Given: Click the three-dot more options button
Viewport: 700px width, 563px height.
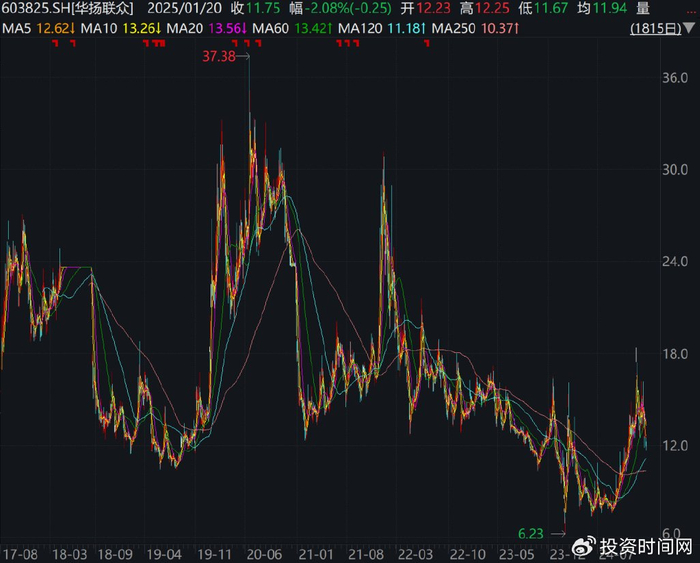Looking at the screenshot, I should [x=691, y=10].
